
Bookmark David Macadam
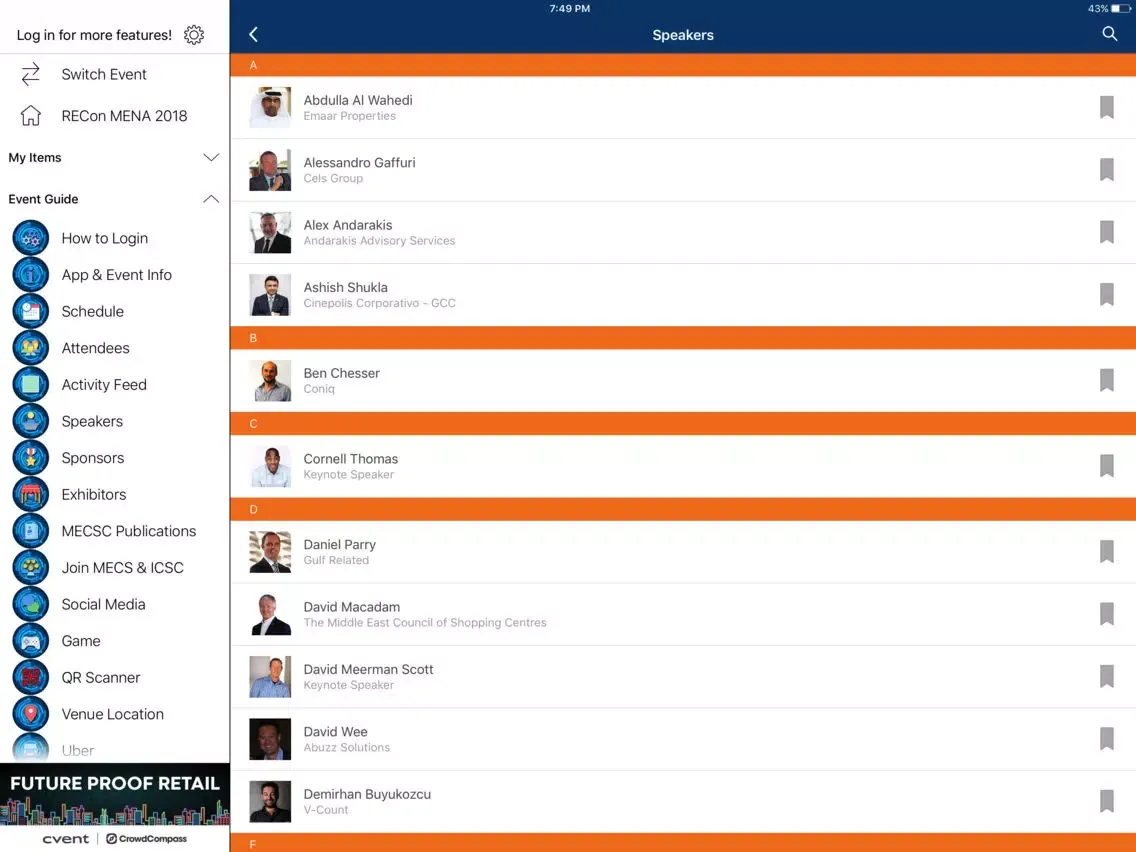[1106, 614]
